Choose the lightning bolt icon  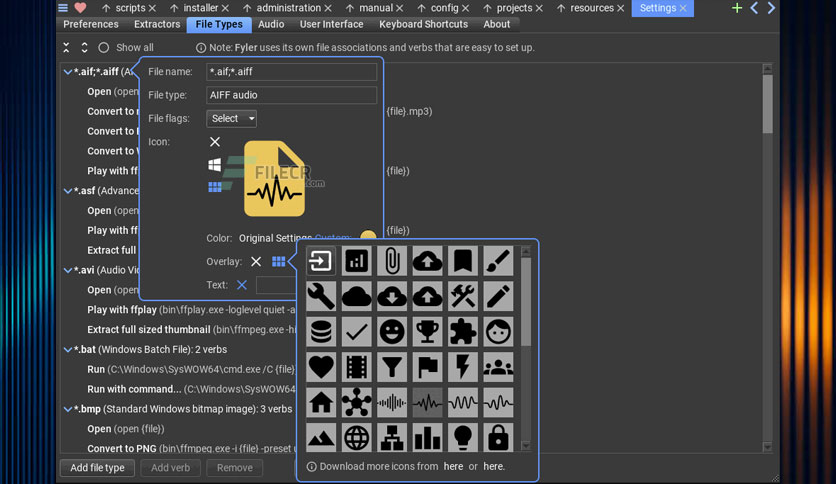(x=463, y=367)
